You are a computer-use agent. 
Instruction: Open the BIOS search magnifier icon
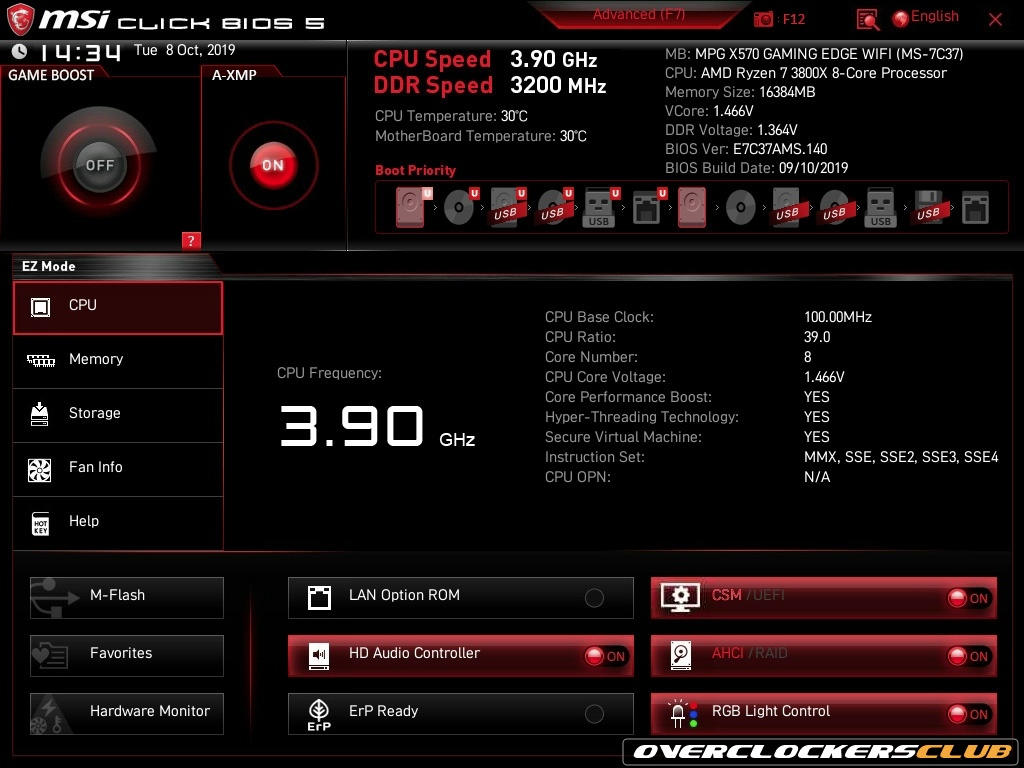point(867,20)
